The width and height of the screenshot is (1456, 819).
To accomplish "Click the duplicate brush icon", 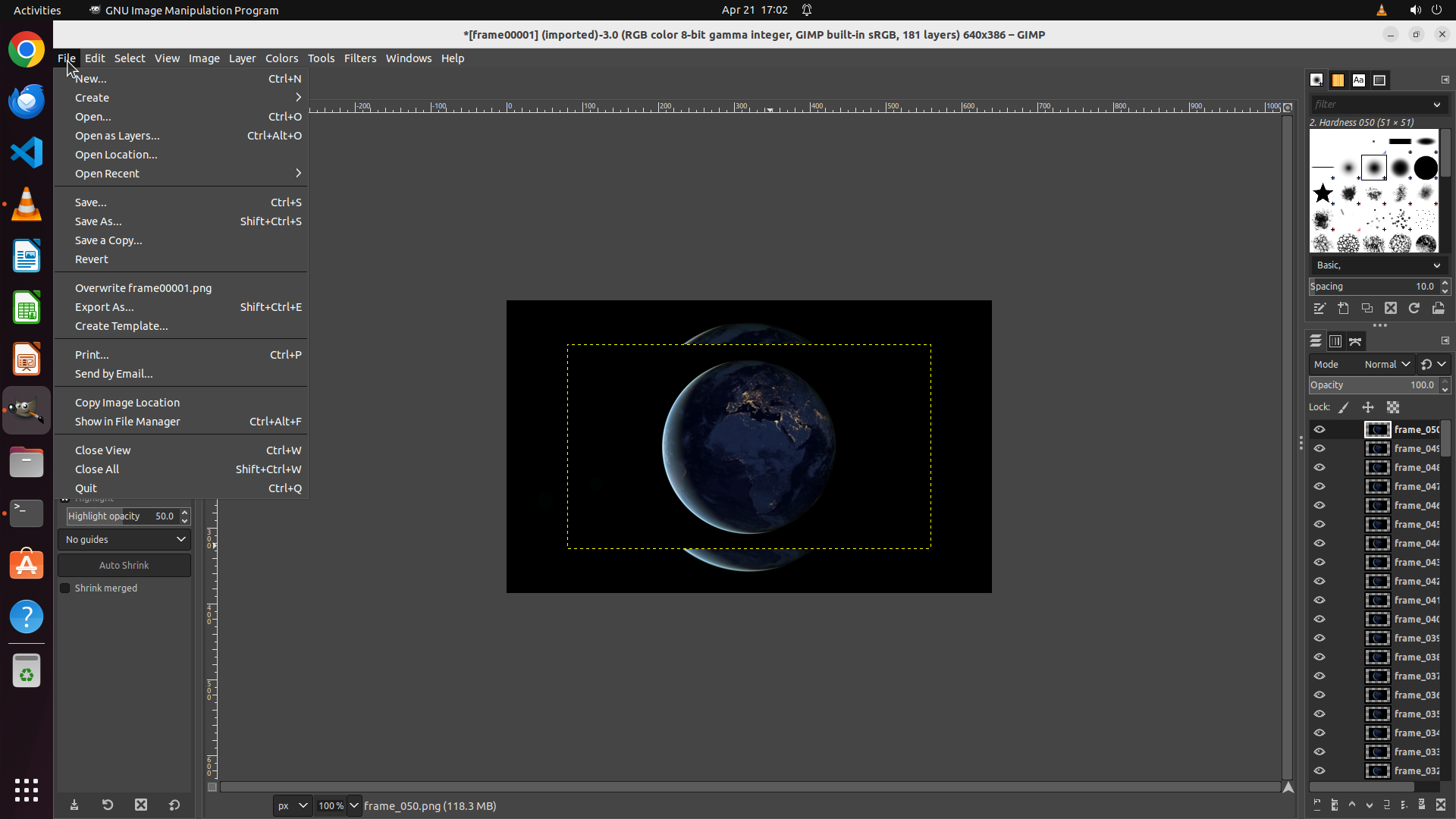I will point(1367,309).
